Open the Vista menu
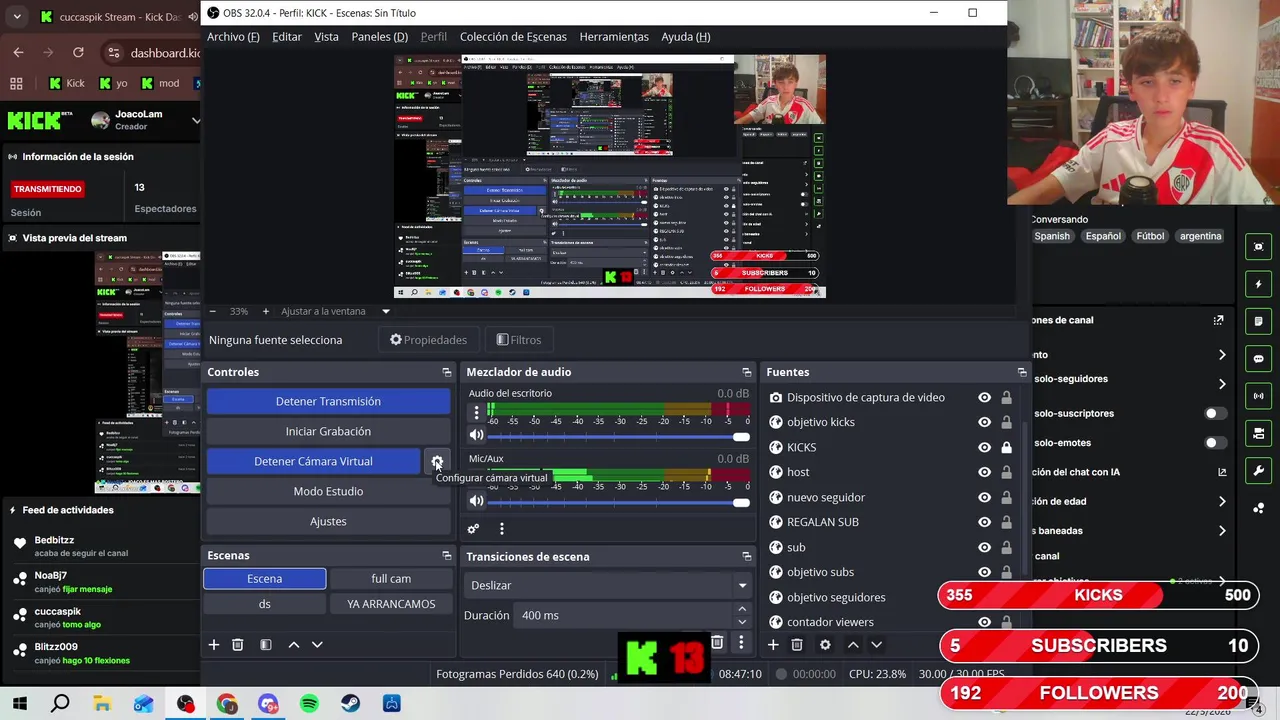Screen dimensions: 1280x720 pyautogui.click(x=326, y=37)
